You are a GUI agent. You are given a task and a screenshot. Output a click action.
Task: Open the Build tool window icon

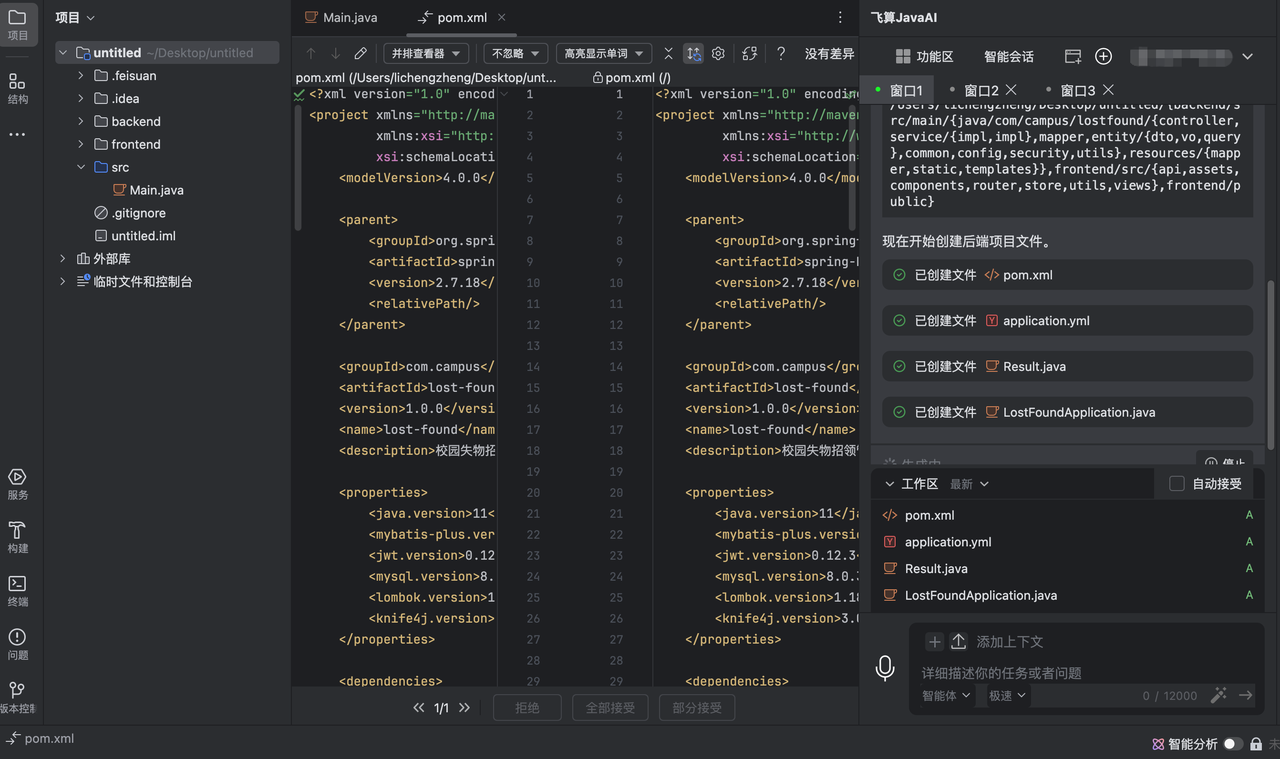(17, 537)
